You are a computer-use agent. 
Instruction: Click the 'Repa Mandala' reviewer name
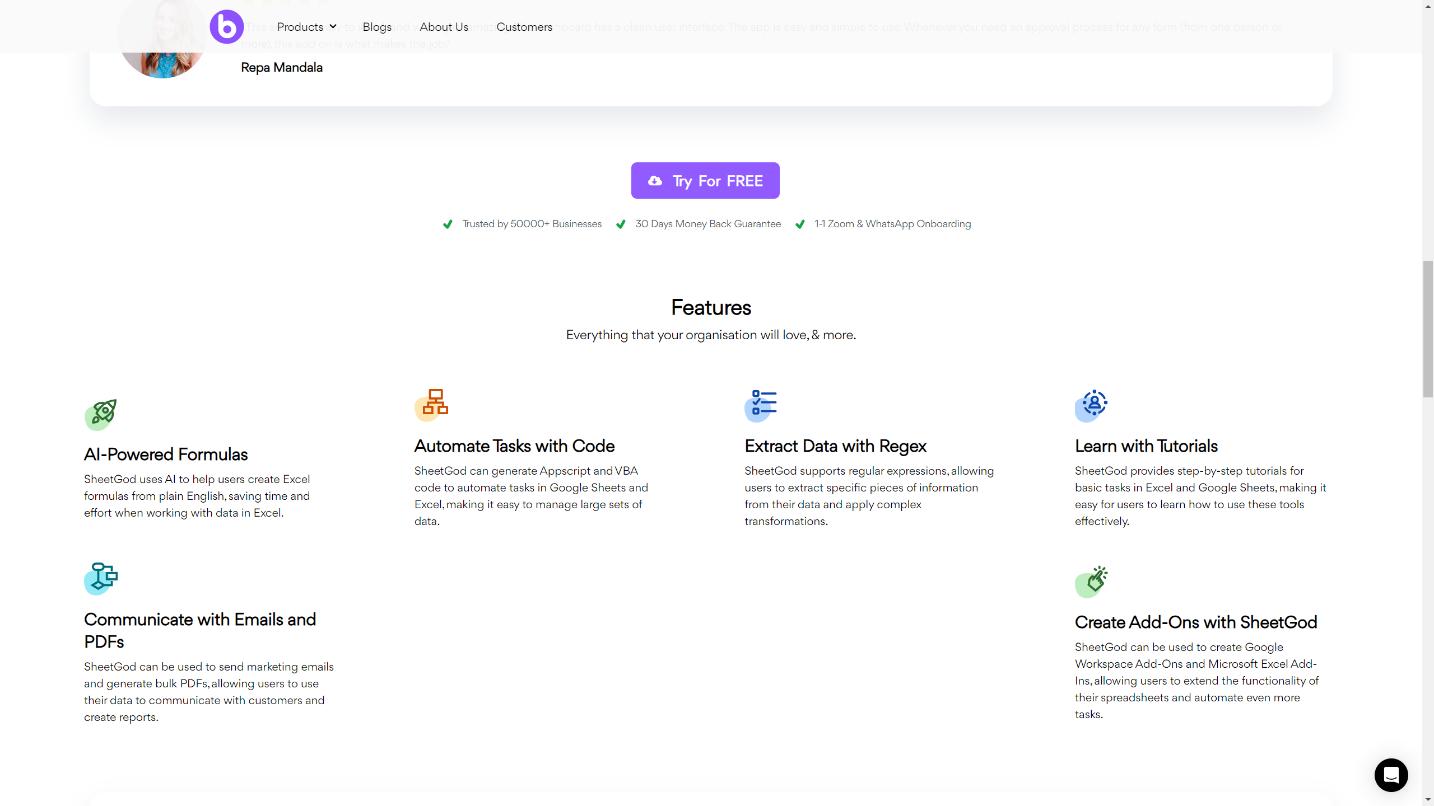[282, 68]
